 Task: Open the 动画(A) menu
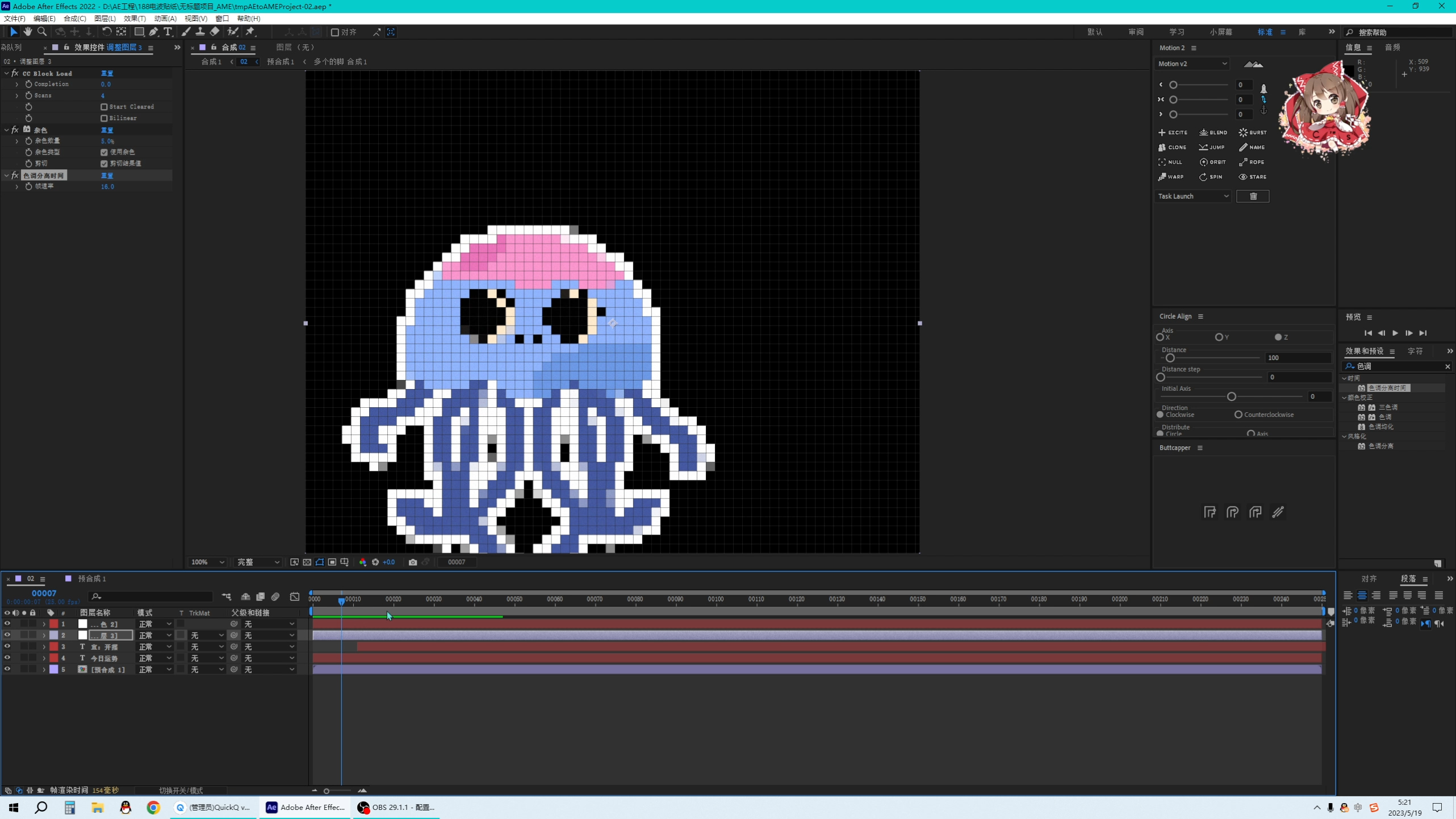[x=165, y=18]
